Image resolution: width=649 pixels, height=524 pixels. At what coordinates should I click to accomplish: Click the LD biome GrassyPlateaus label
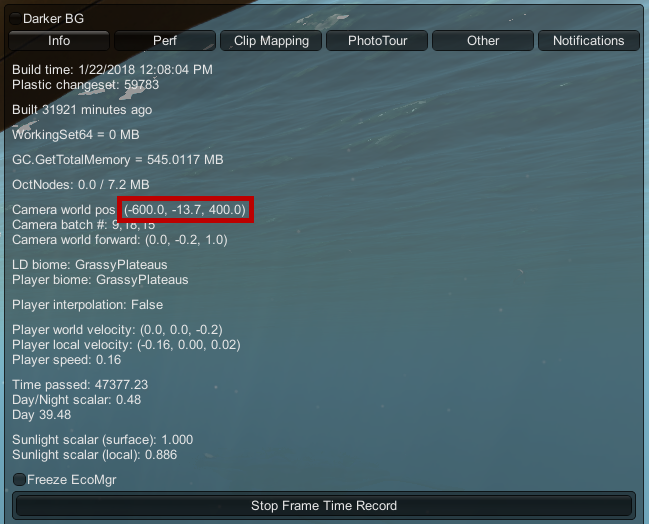pos(90,264)
